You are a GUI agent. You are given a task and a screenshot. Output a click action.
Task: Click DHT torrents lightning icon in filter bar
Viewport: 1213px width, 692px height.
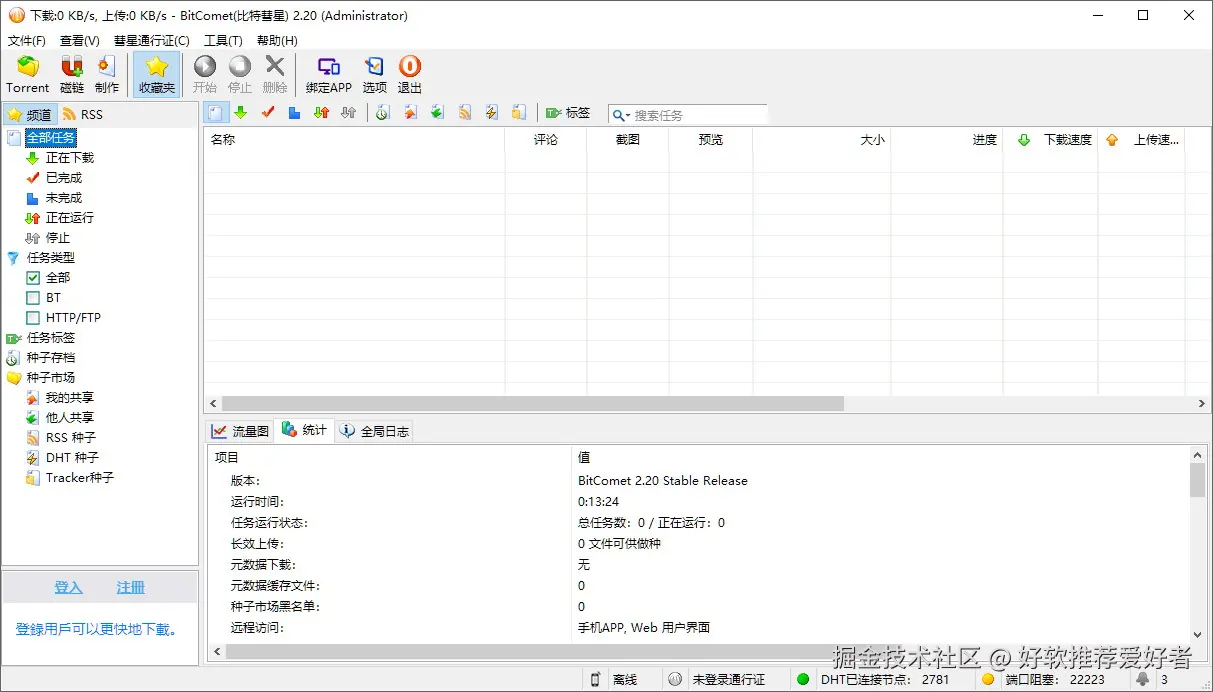(491, 113)
